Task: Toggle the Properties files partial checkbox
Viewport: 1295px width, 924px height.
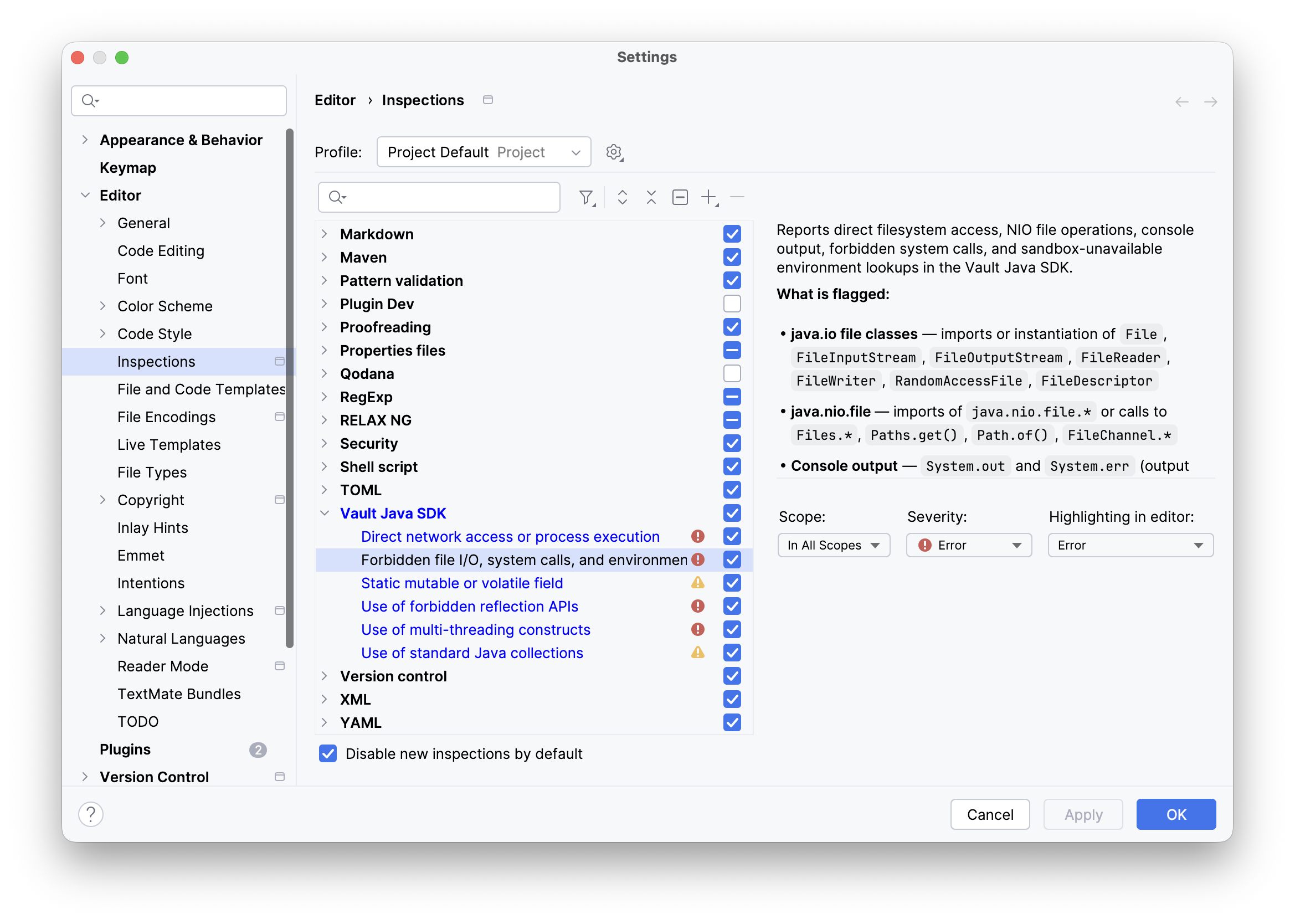Action: coord(732,351)
